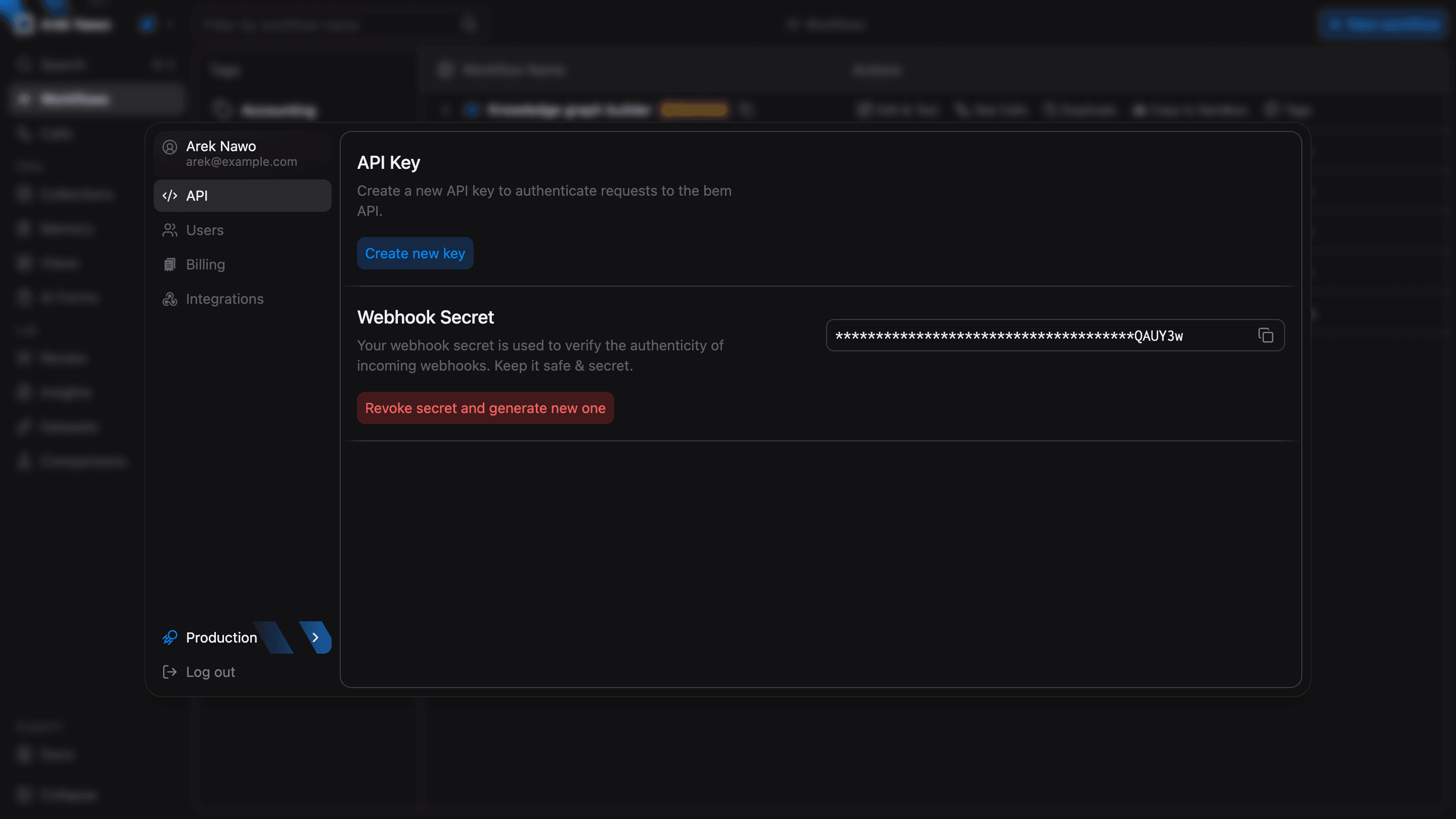Click the API Key heading
1456x819 pixels.
[388, 163]
